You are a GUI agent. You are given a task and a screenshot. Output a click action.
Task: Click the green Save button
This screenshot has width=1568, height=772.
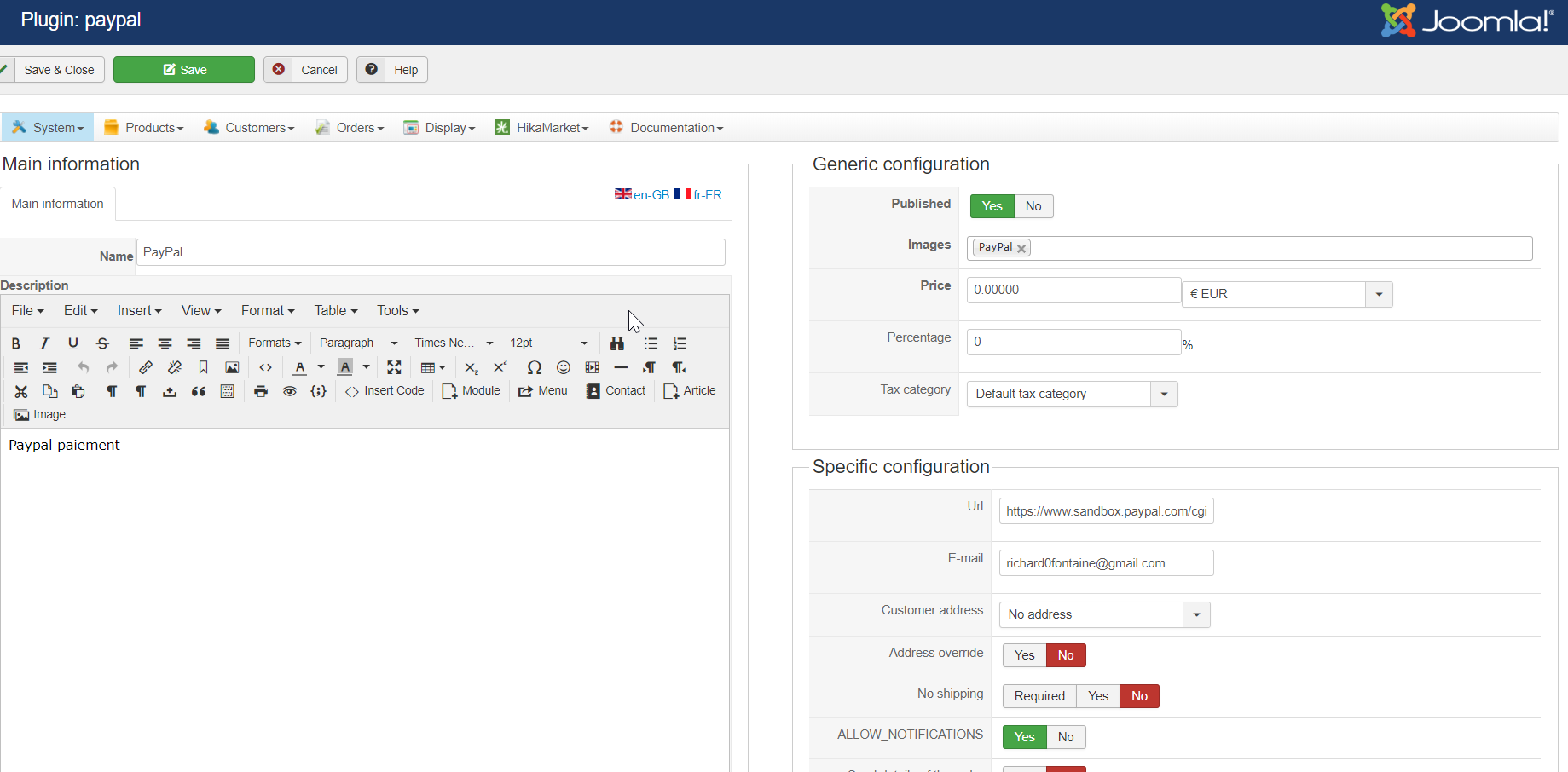pos(184,70)
